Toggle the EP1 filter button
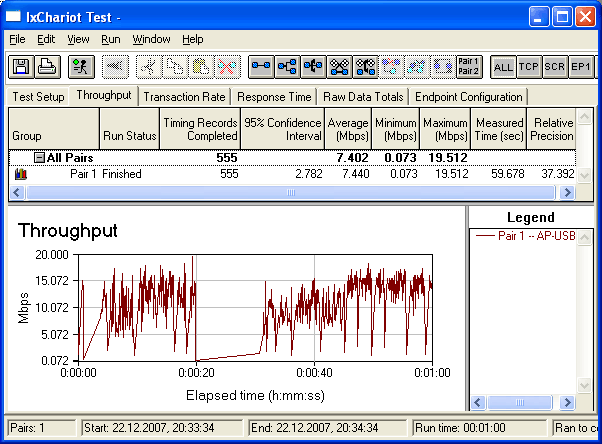Image resolution: width=602 pixels, height=444 pixels. tap(580, 67)
